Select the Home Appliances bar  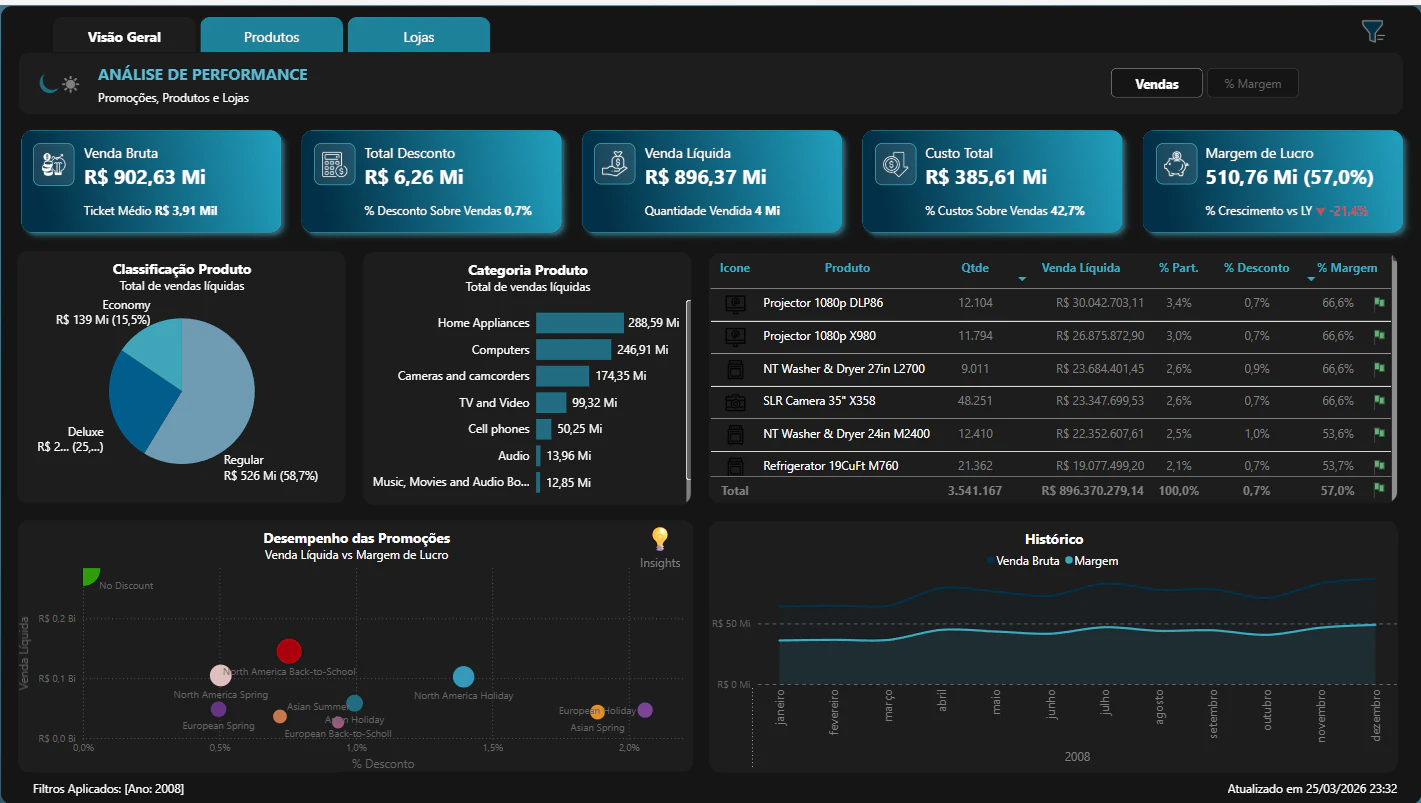coord(580,323)
